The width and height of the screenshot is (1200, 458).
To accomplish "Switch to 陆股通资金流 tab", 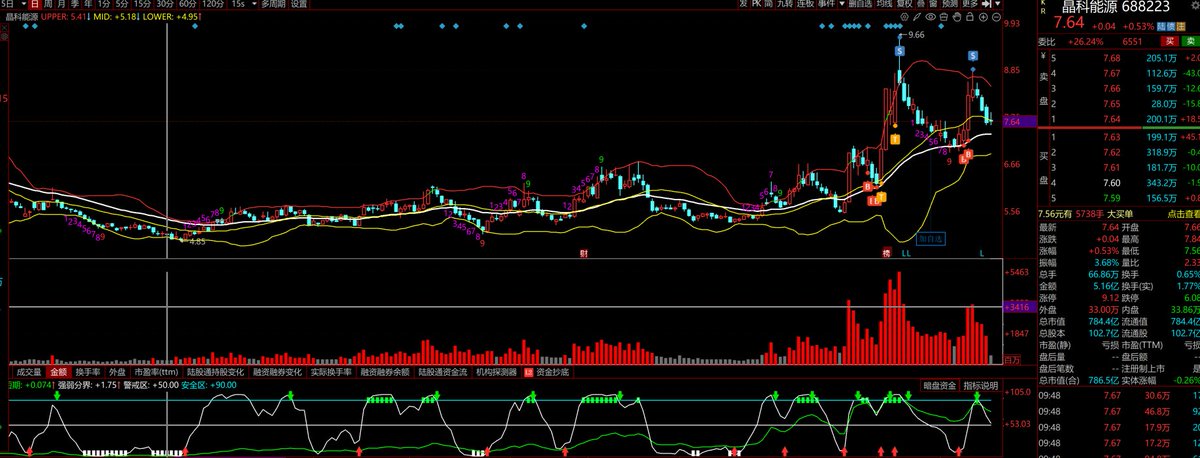I will coord(443,371).
